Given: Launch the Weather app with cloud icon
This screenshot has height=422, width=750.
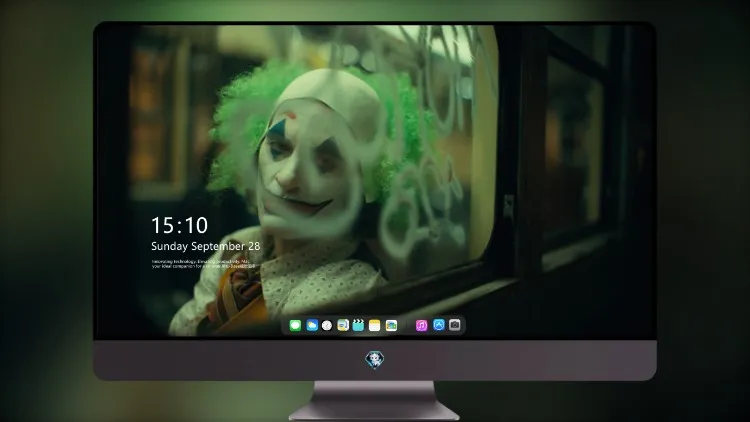Looking at the screenshot, I should (x=312, y=325).
